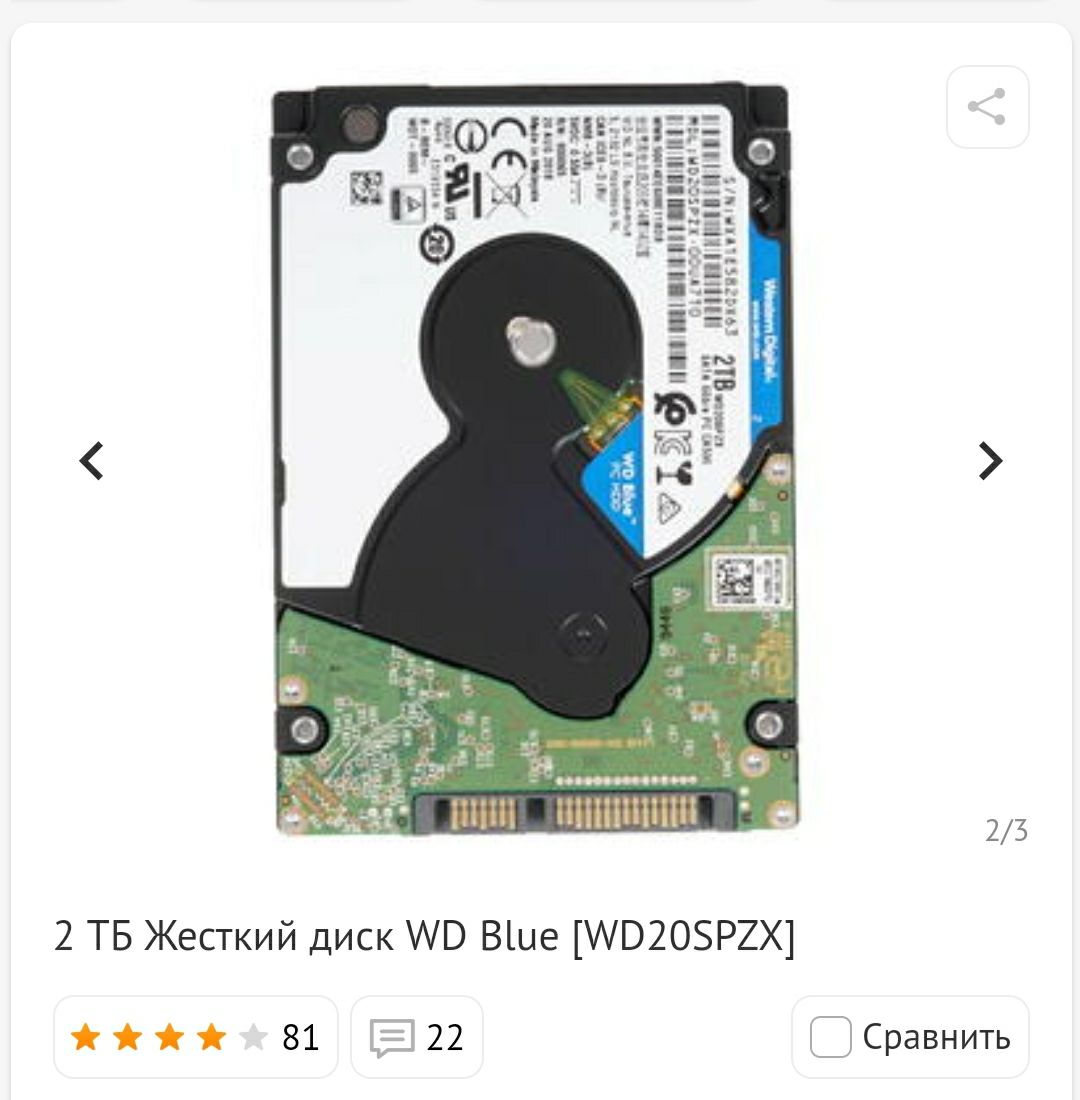1080x1100 pixels.
Task: Open the hard drive product photo
Action: (x=535, y=460)
